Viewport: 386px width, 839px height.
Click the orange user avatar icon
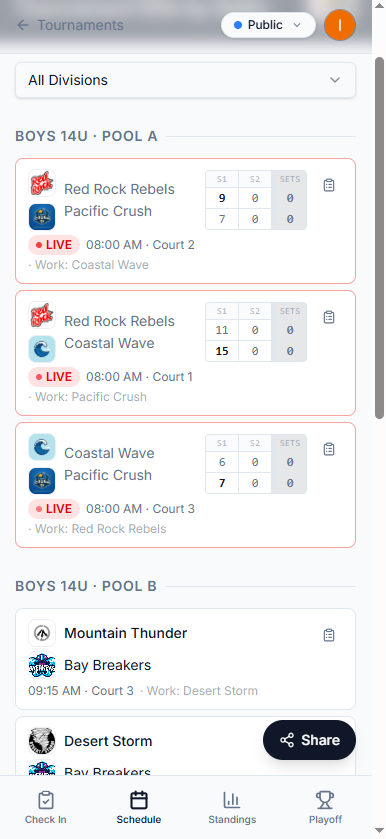(x=340, y=25)
